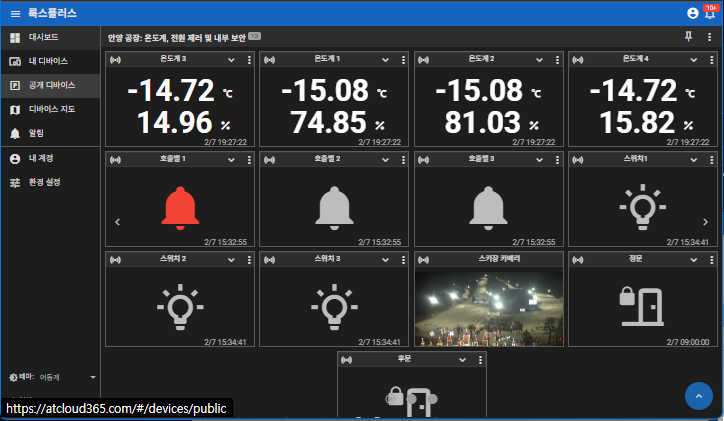Open 내 계정 in the sidebar
724x421 pixels.
tap(42, 158)
